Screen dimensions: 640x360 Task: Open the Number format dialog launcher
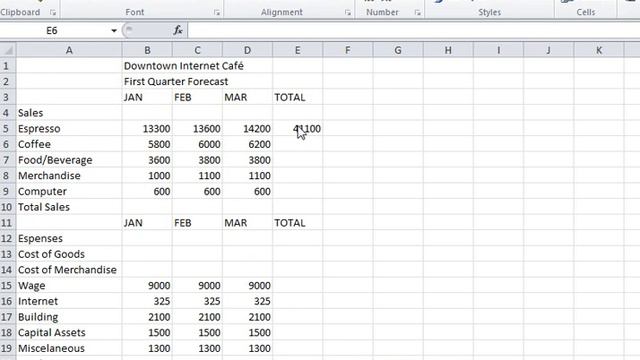point(417,13)
